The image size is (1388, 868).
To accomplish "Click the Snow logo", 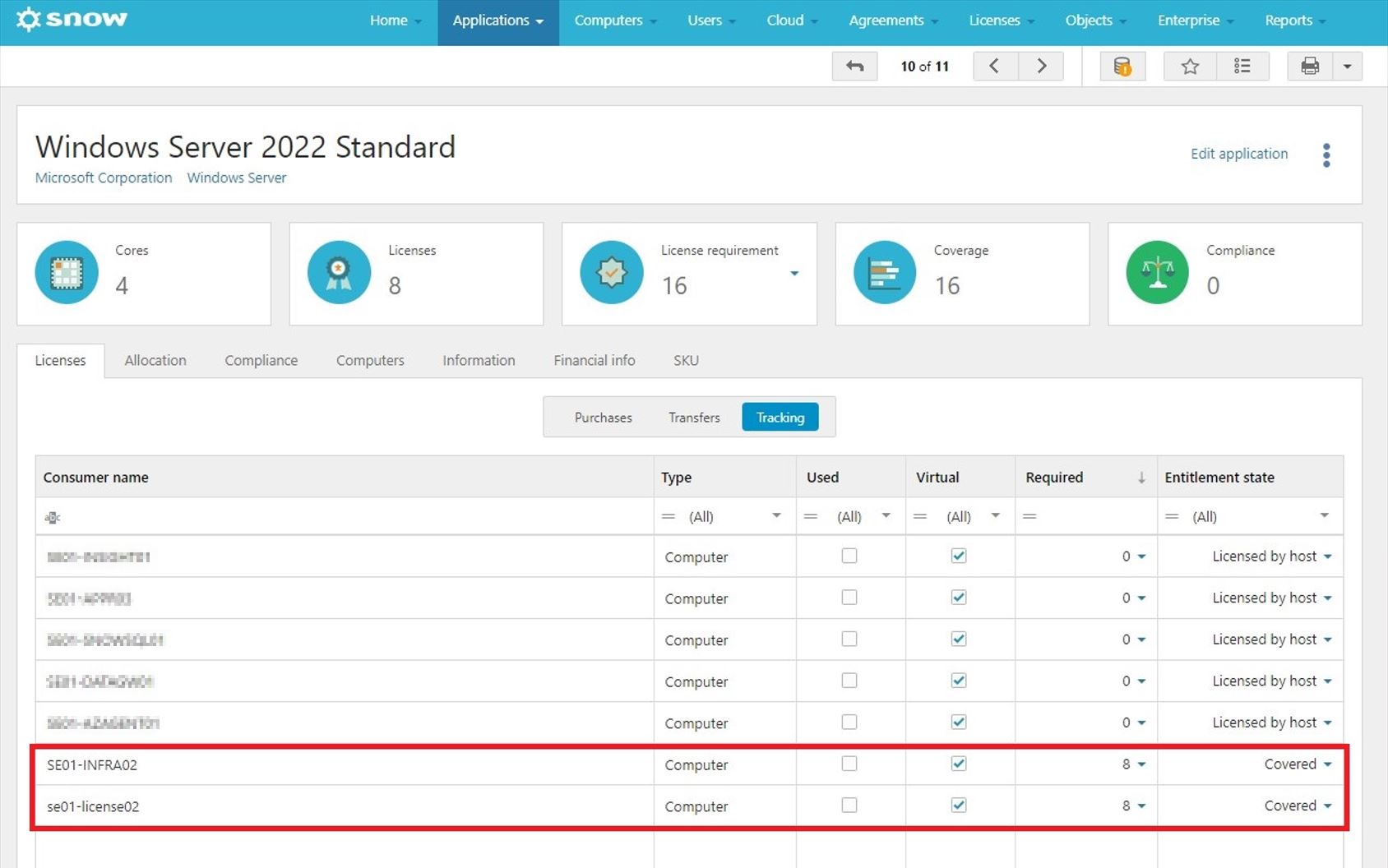I will pos(72,19).
